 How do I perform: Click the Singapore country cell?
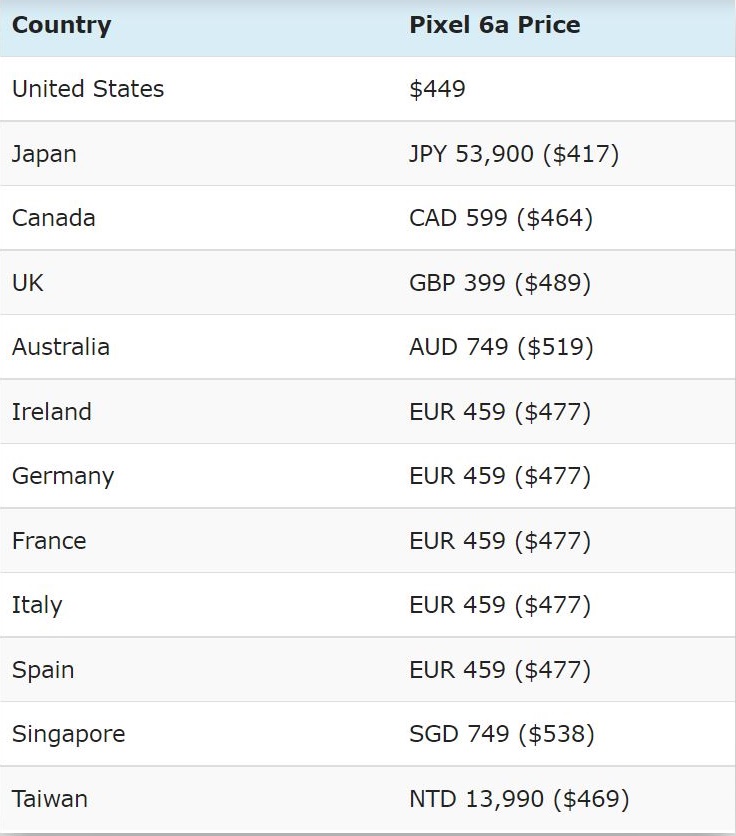tap(69, 734)
